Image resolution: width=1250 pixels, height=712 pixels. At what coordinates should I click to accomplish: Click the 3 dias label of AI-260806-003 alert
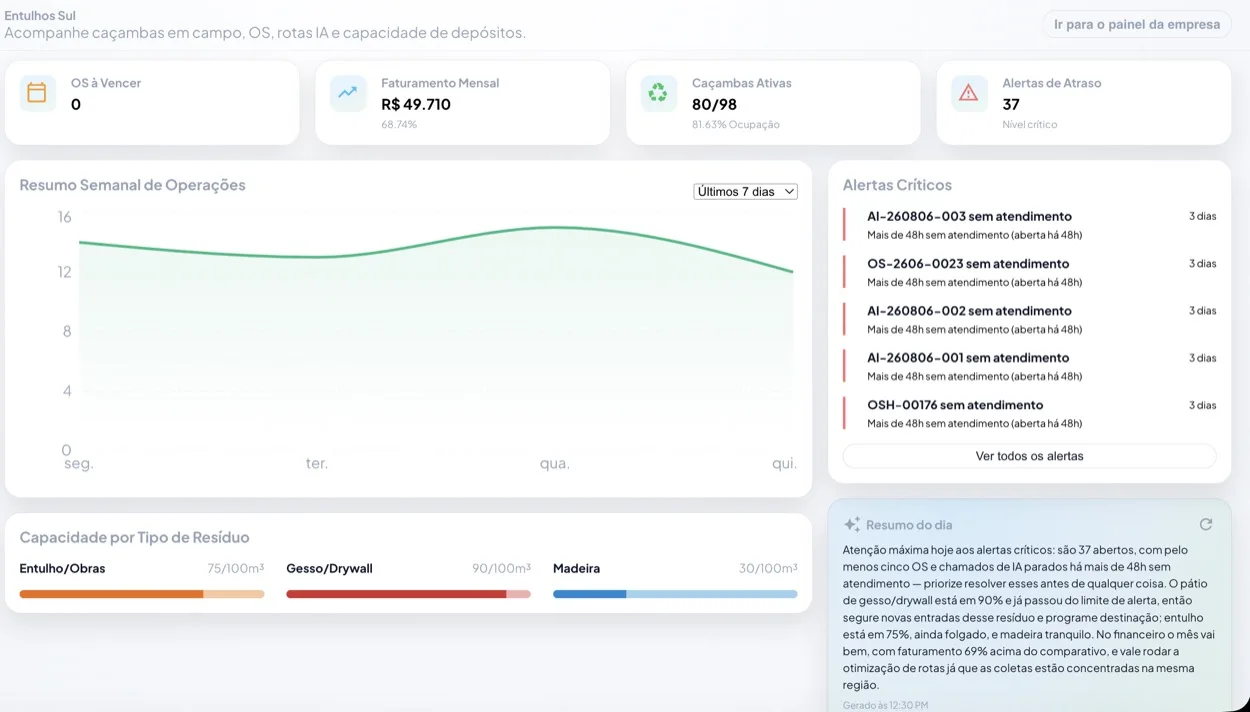click(x=1203, y=216)
